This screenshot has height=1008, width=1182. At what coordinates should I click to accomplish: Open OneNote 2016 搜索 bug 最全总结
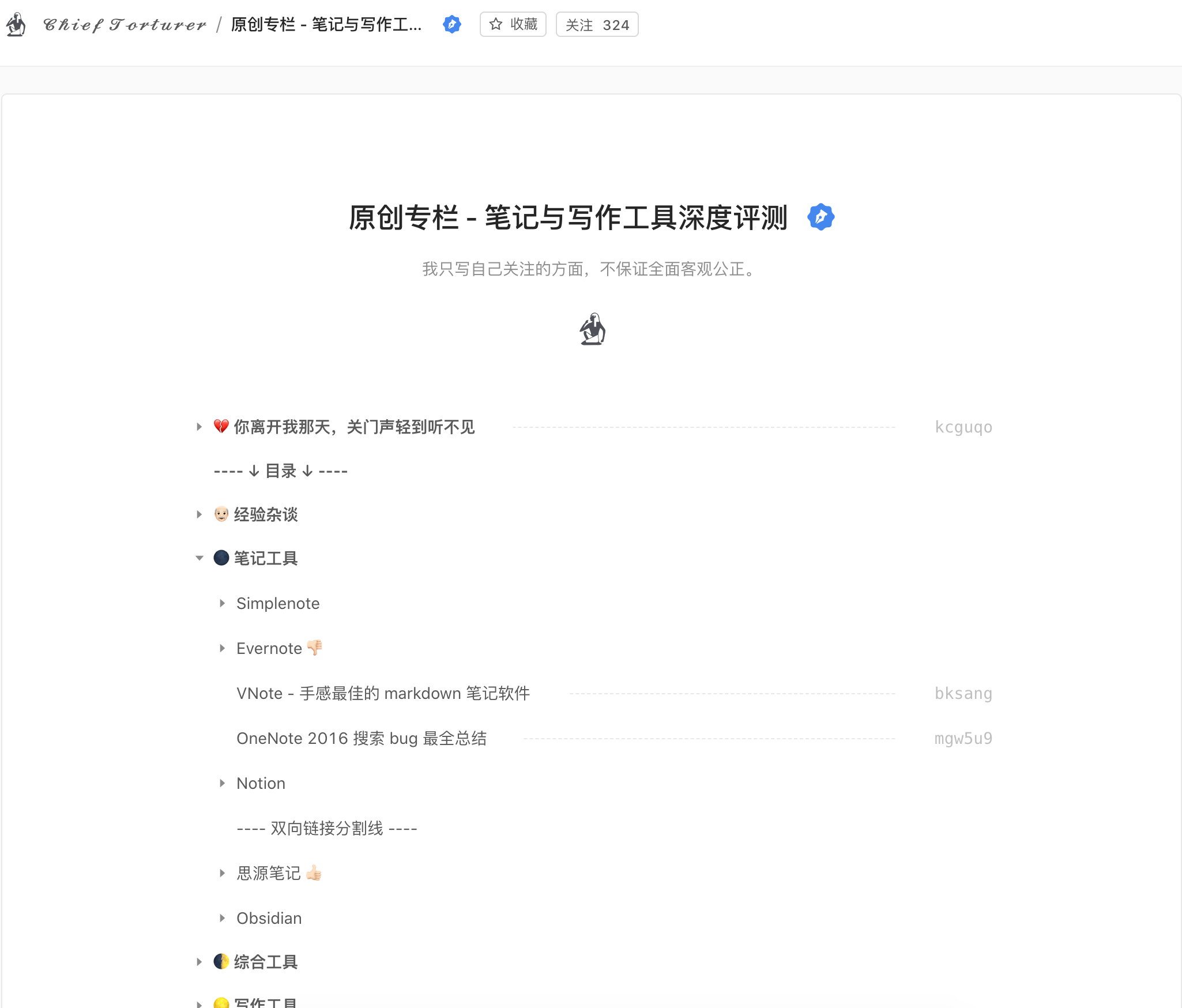362,738
